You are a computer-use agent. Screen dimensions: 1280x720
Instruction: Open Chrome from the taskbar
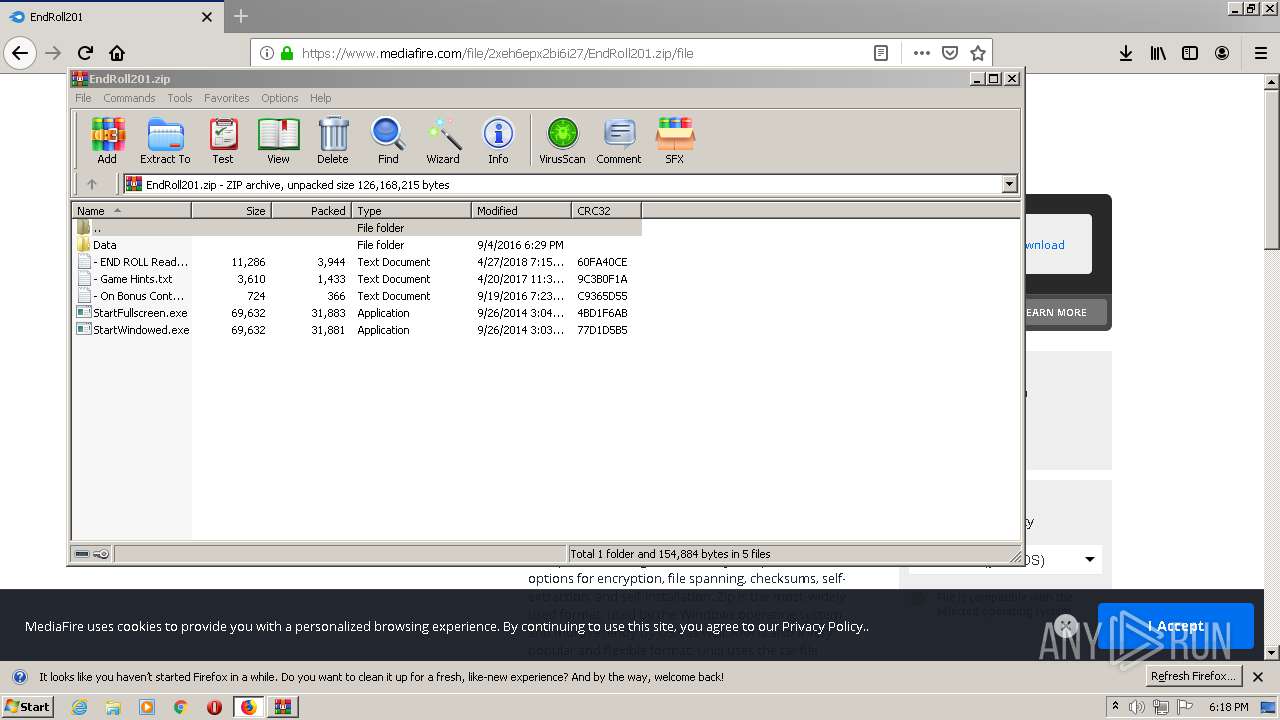(180, 706)
